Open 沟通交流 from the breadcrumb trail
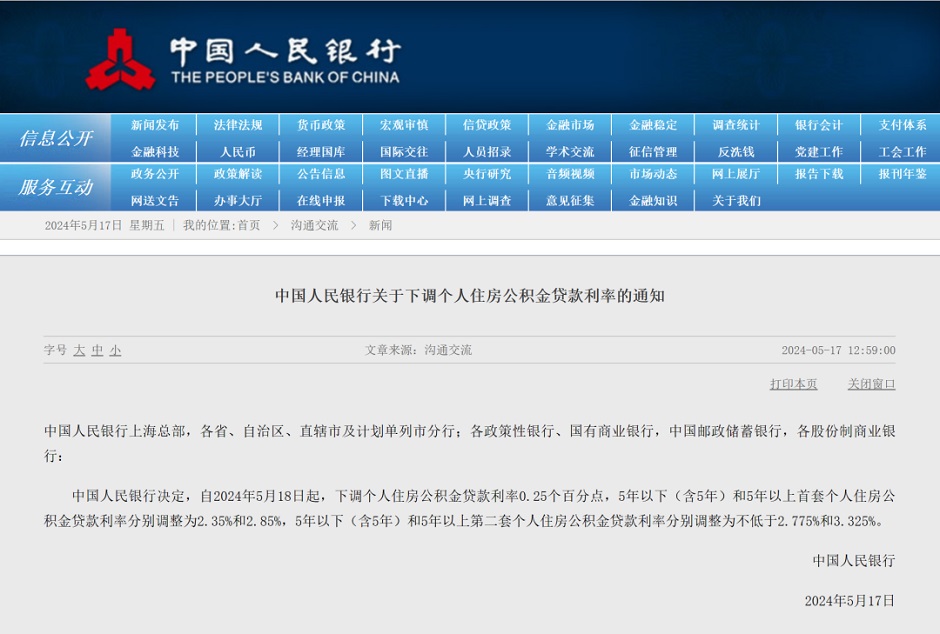 point(313,225)
